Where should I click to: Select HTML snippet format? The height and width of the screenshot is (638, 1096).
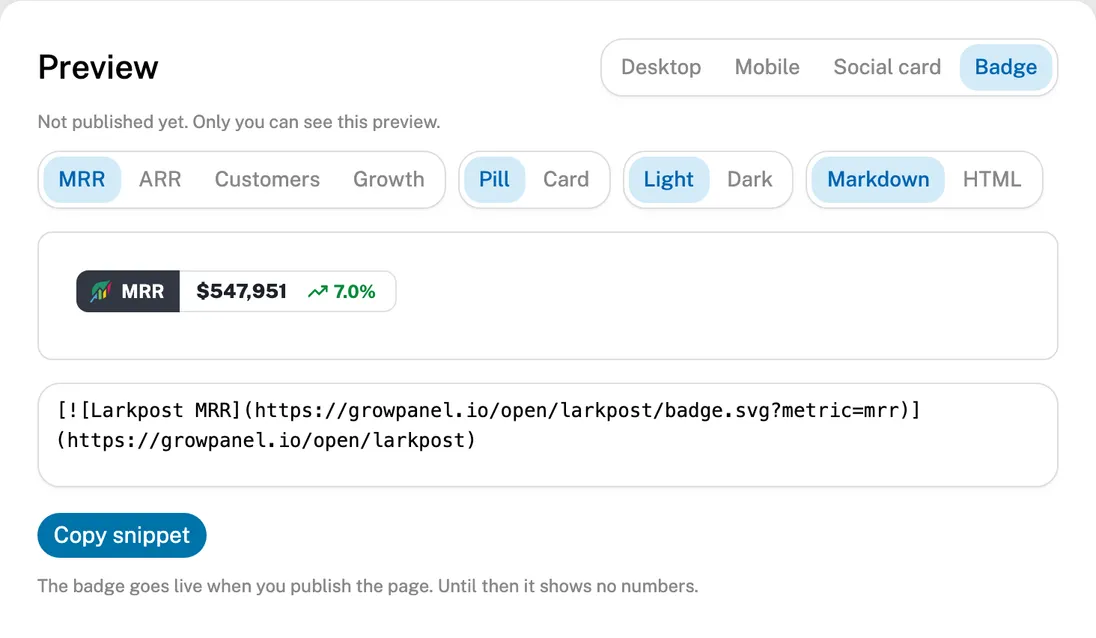(992, 180)
